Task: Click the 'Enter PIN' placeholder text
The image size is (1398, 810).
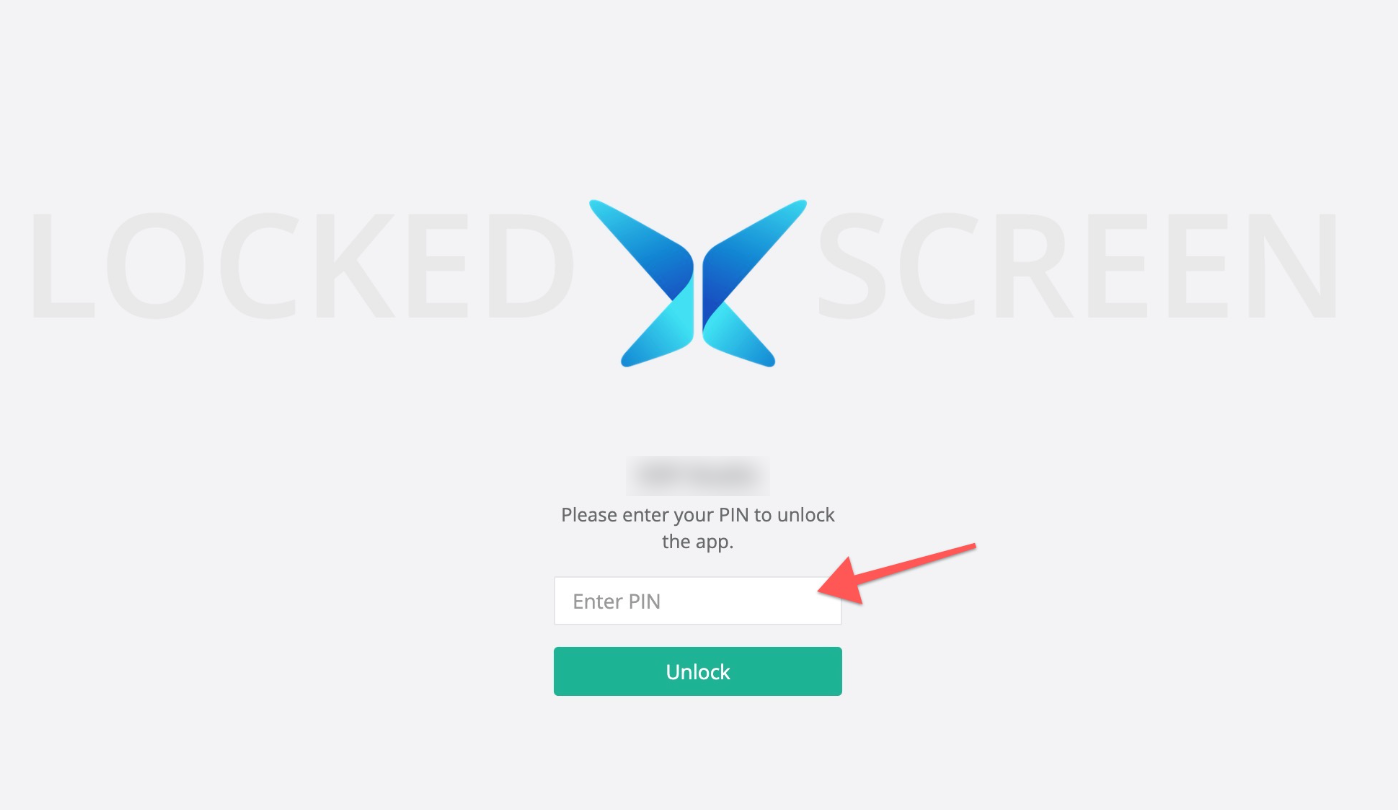Action: pos(616,602)
